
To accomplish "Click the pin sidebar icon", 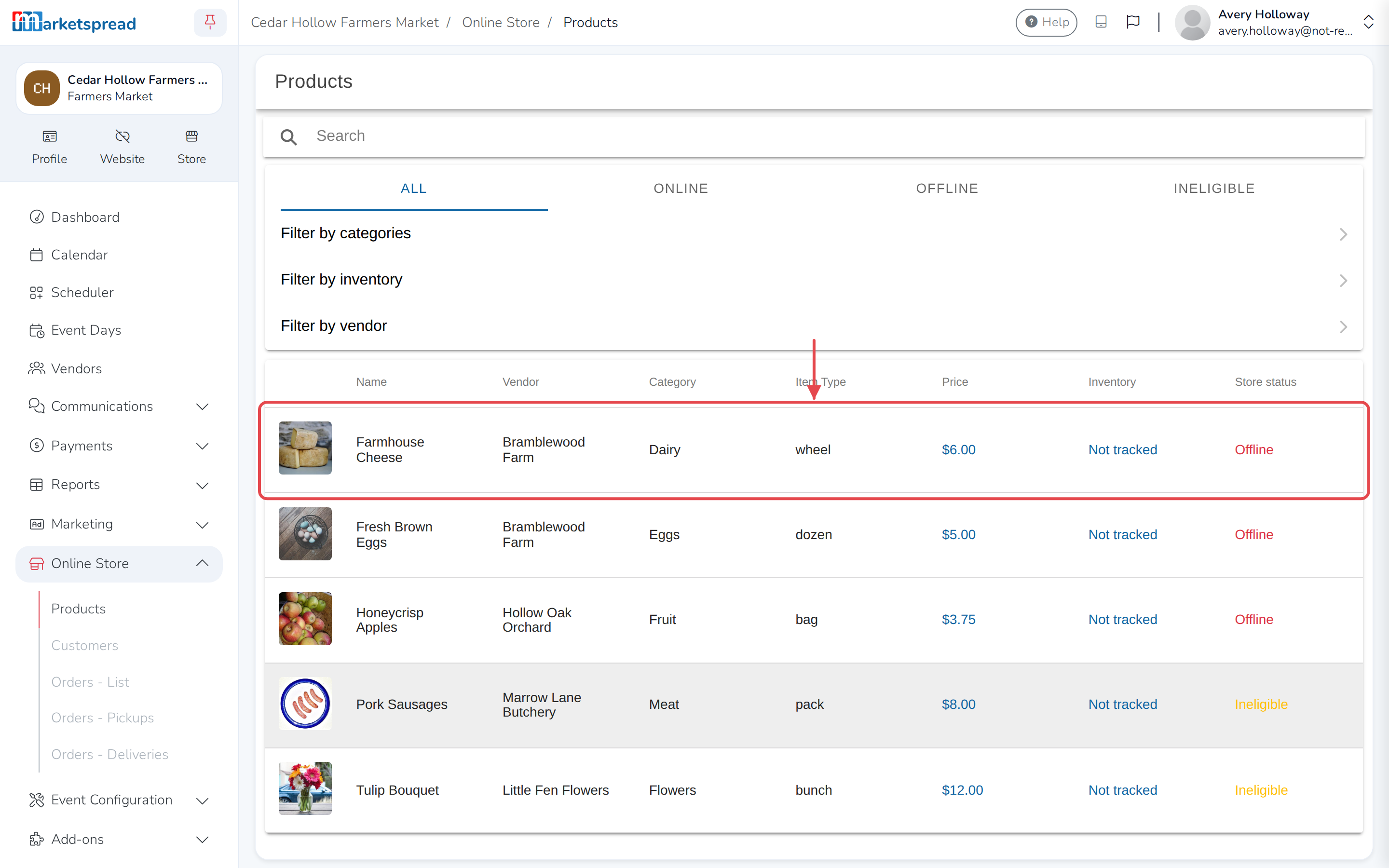I will (x=210, y=22).
